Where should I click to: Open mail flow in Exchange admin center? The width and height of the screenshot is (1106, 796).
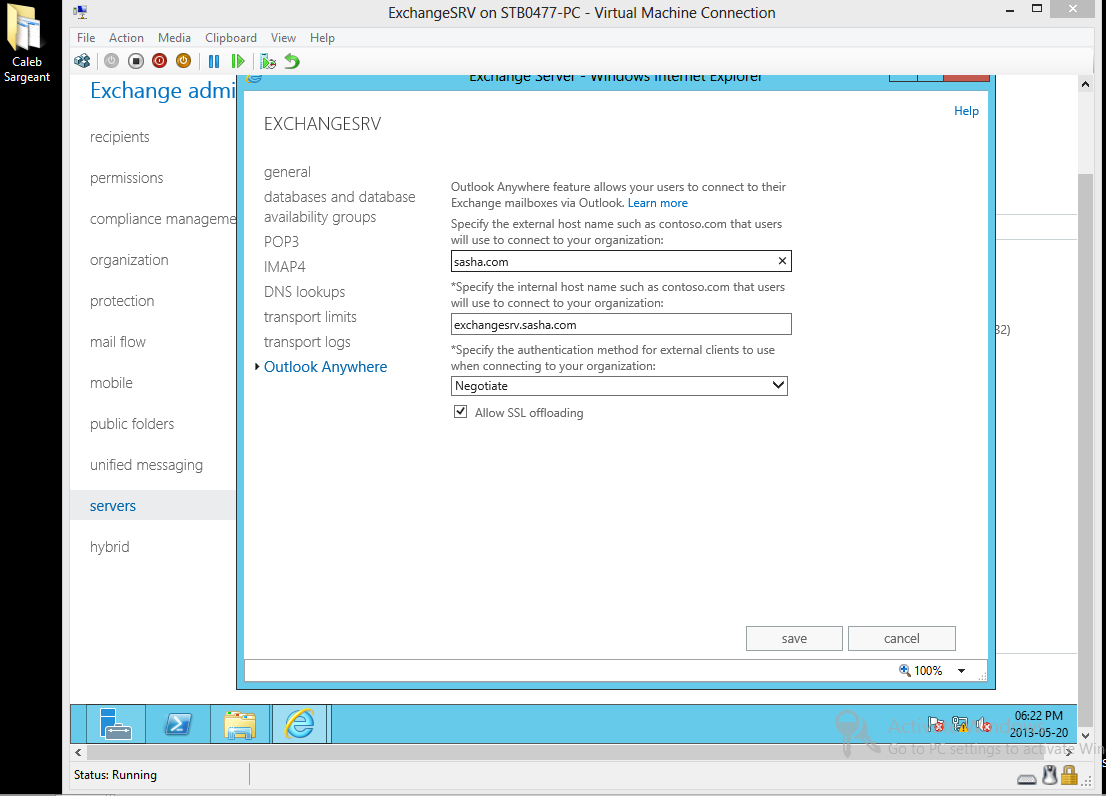click(x=117, y=342)
